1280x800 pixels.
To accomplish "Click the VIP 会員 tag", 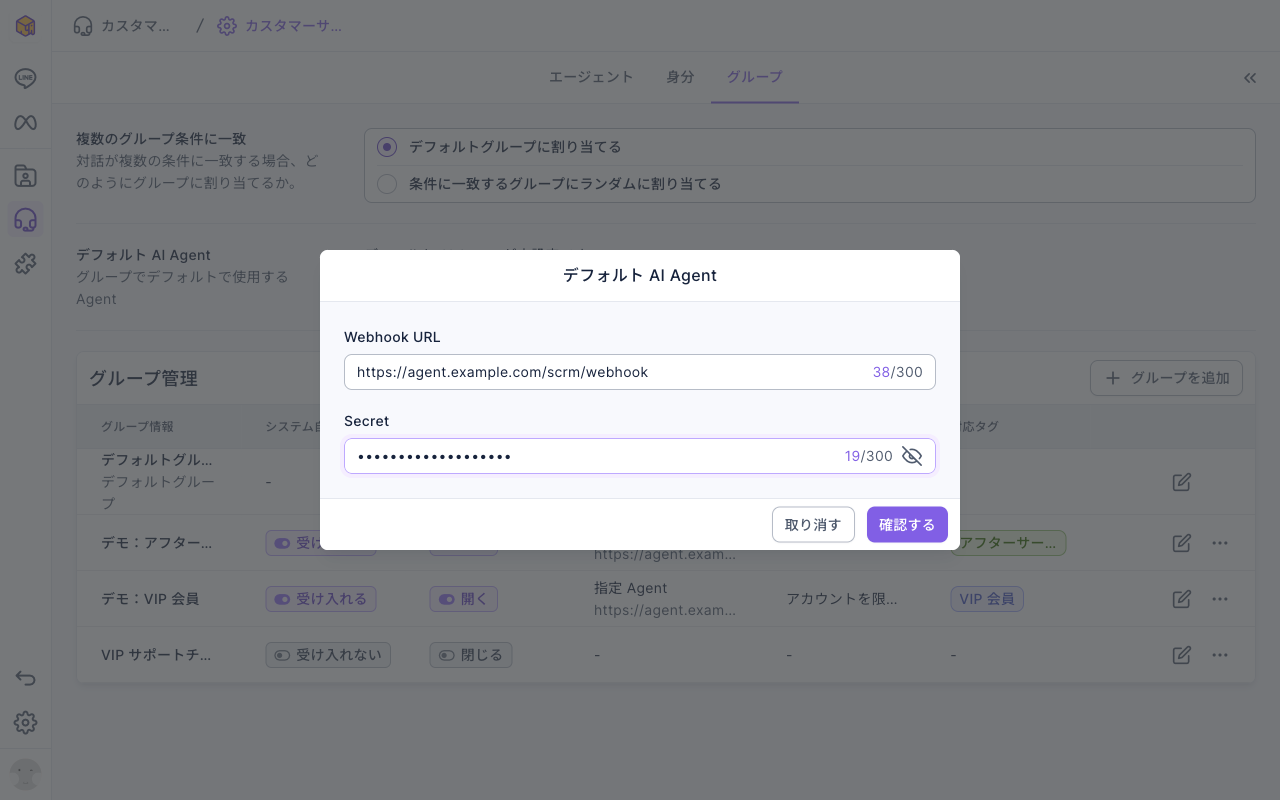I will pyautogui.click(x=987, y=599).
